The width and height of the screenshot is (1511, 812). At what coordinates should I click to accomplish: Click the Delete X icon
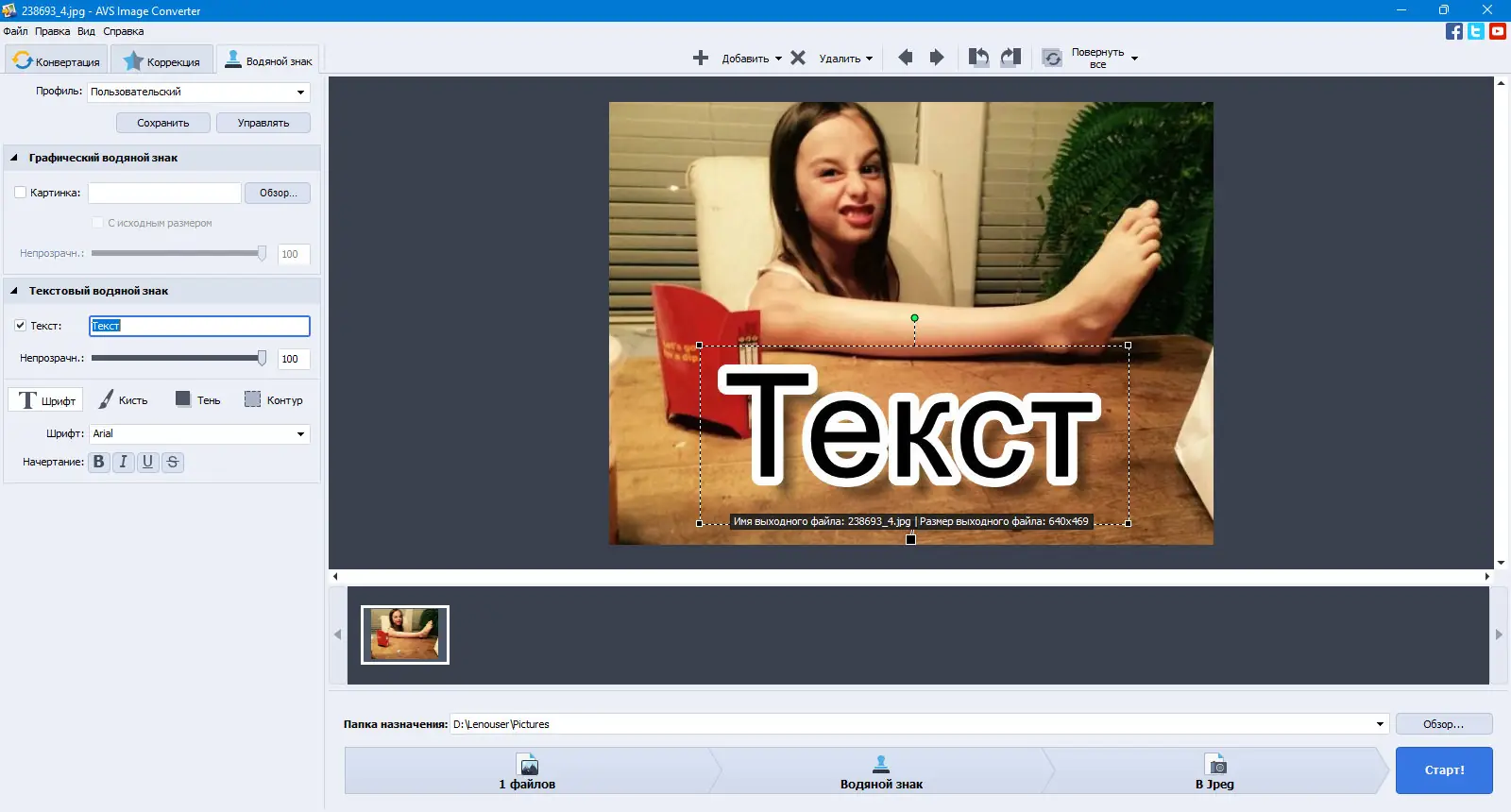(x=798, y=58)
